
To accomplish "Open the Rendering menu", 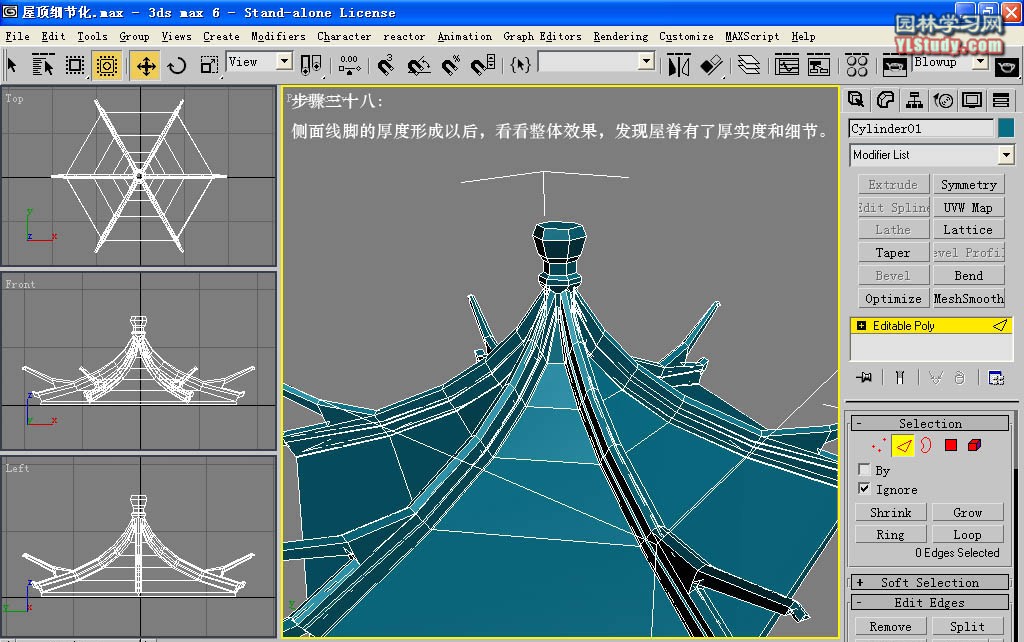I will point(620,37).
